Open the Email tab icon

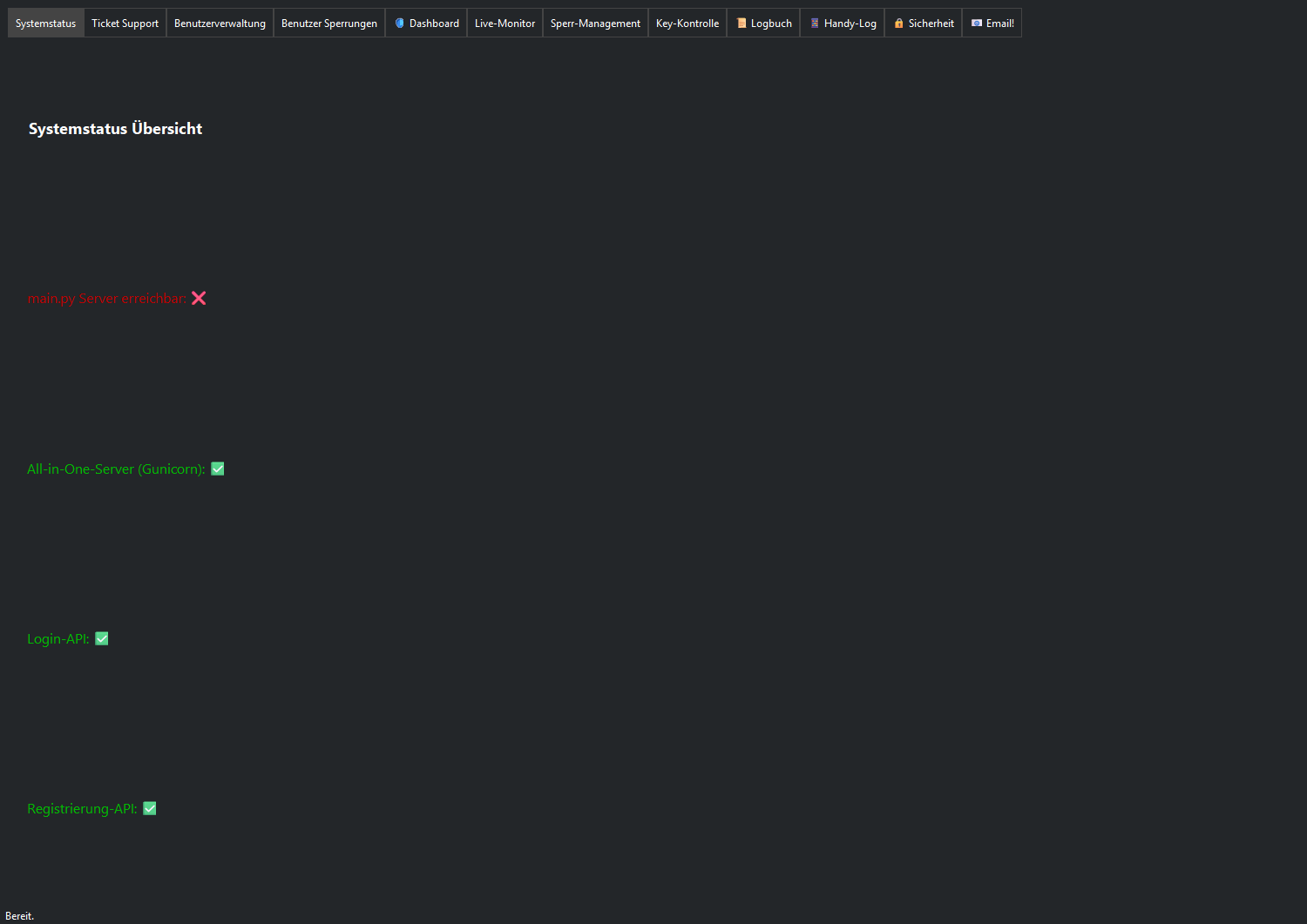coord(978,23)
